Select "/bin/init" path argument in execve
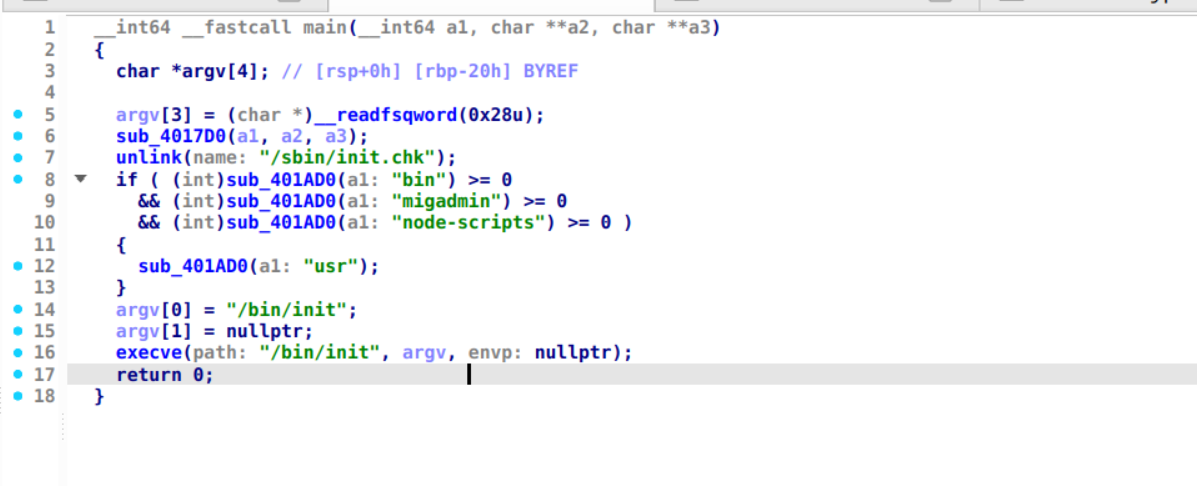The height and width of the screenshot is (486, 1197). click(319, 353)
